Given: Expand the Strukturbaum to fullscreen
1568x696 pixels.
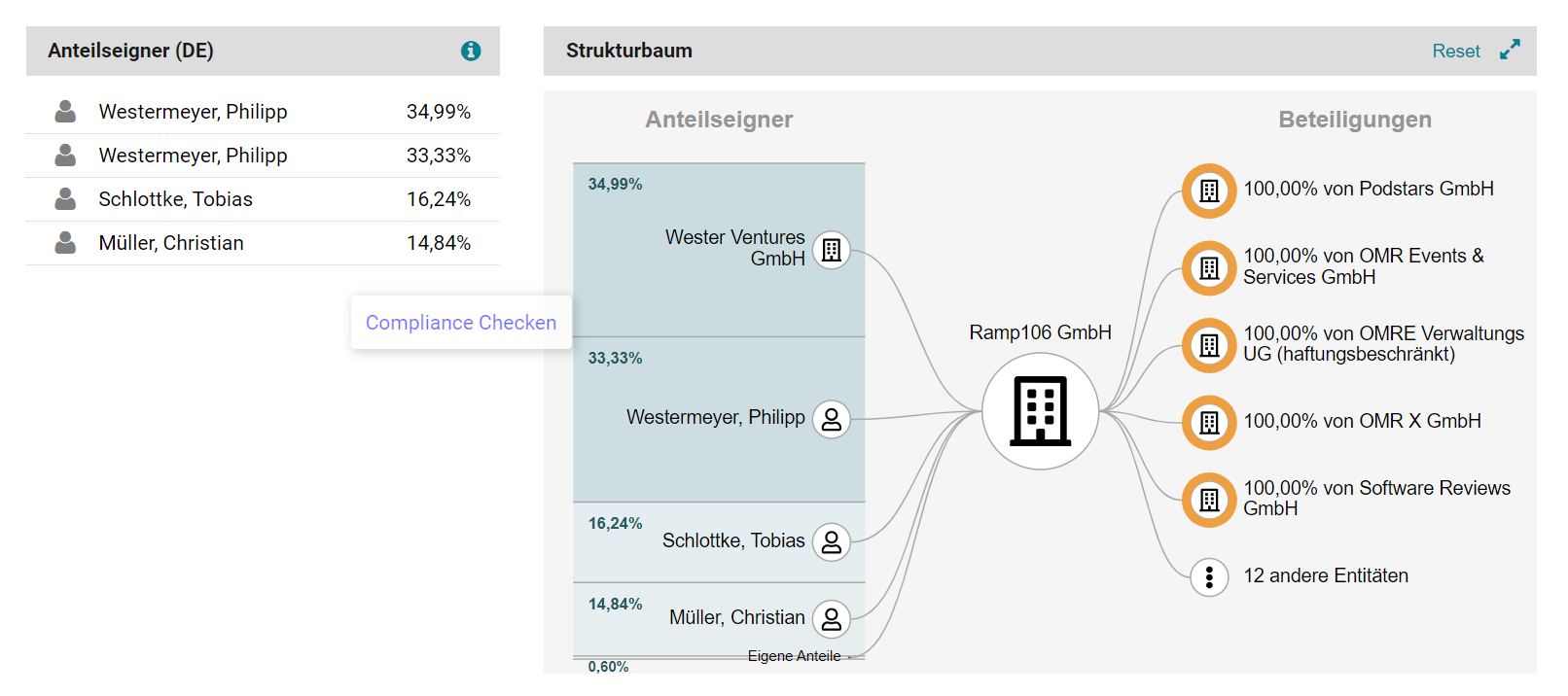Looking at the screenshot, I should [x=1509, y=51].
